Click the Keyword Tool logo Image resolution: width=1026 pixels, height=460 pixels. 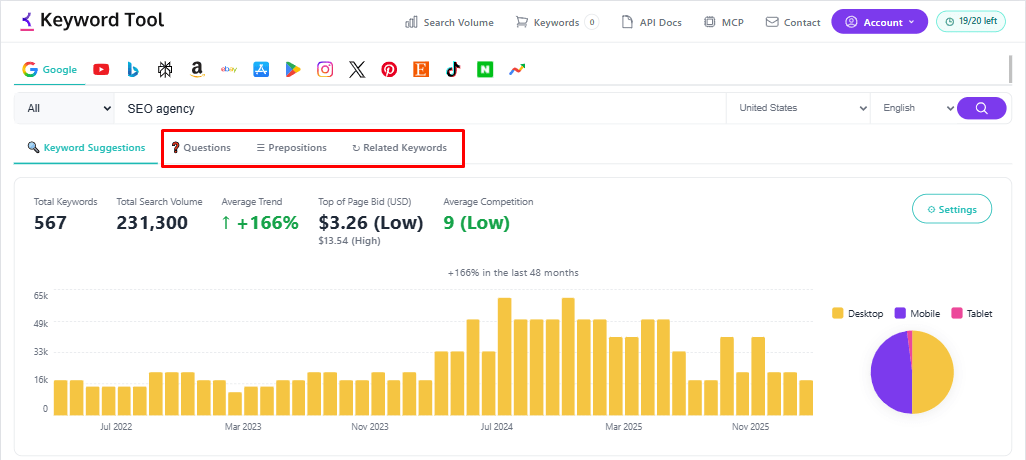(x=91, y=20)
